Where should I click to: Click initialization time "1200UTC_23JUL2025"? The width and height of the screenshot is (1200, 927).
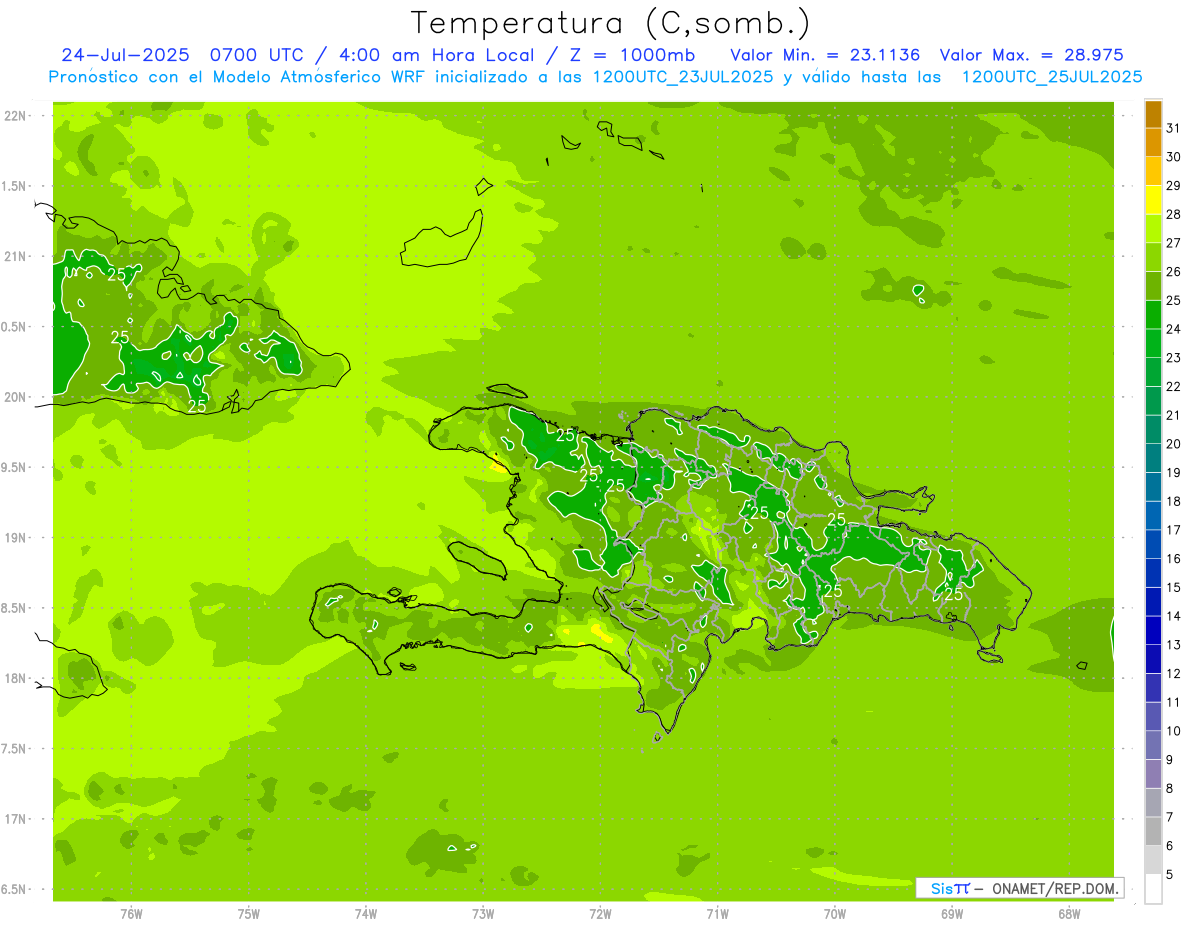[x=683, y=77]
